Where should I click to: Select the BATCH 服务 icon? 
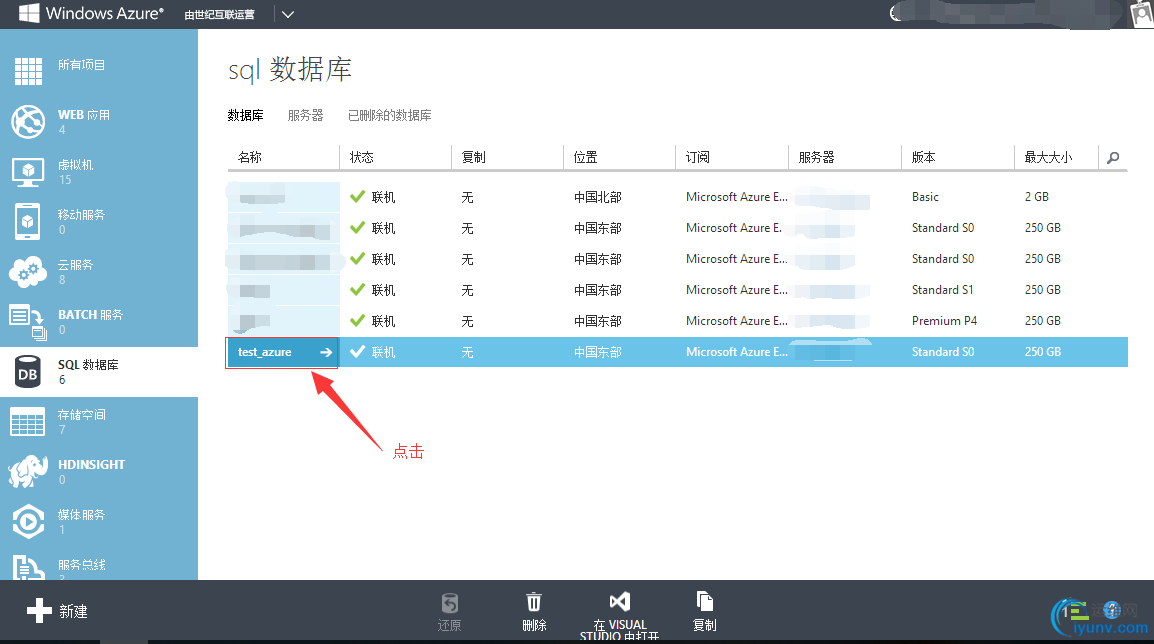[x=28, y=322]
